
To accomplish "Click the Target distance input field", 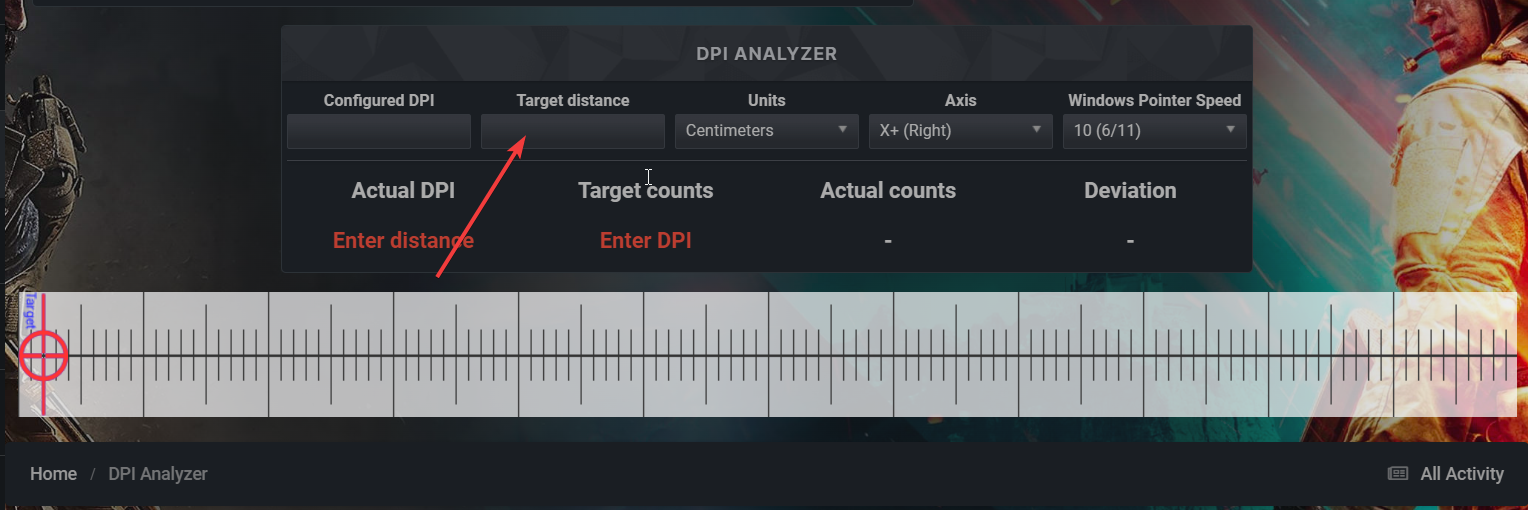I will [573, 131].
